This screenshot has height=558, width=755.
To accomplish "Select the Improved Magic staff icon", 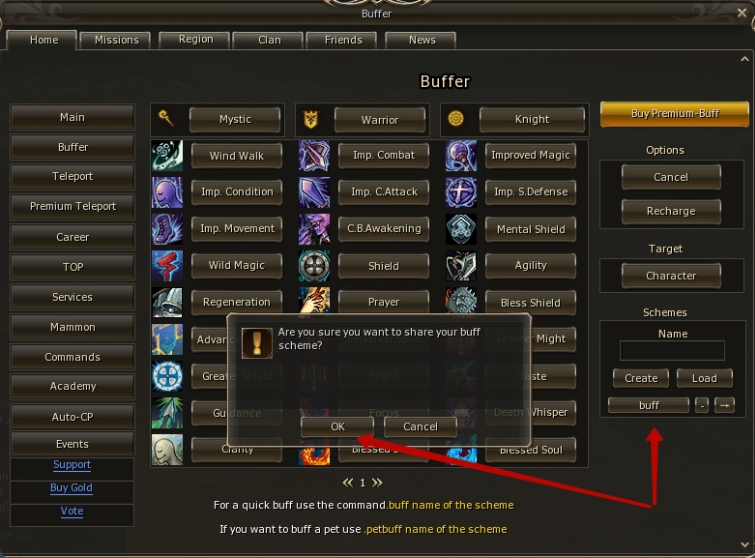I will (461, 156).
